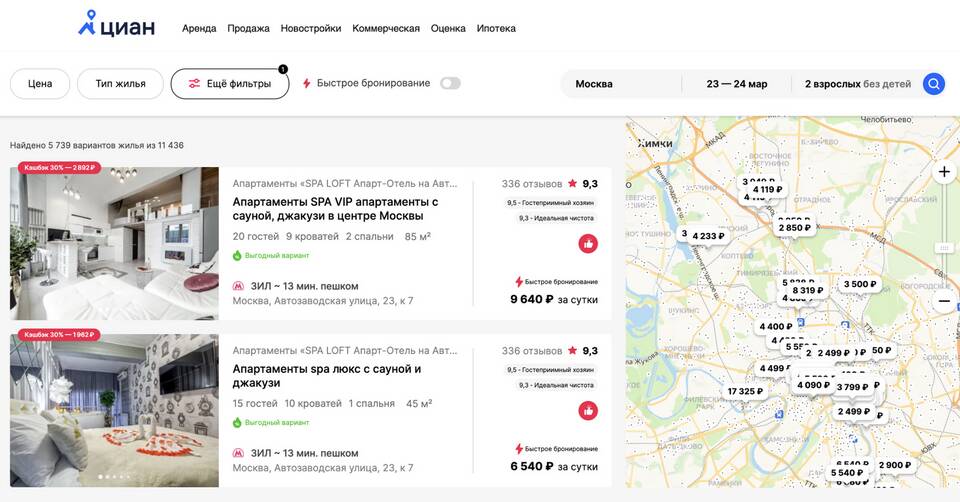Click the 4 233 ₽ map marker
This screenshot has width=960, height=502.
[x=708, y=236]
